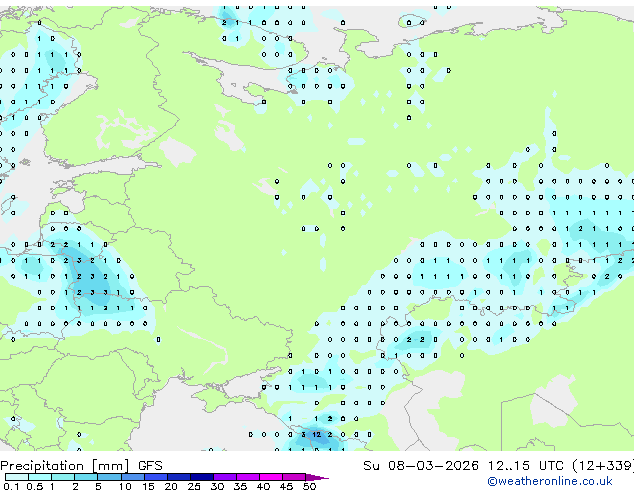
Task: Click the "25" legend scale label
Action: 194,486
